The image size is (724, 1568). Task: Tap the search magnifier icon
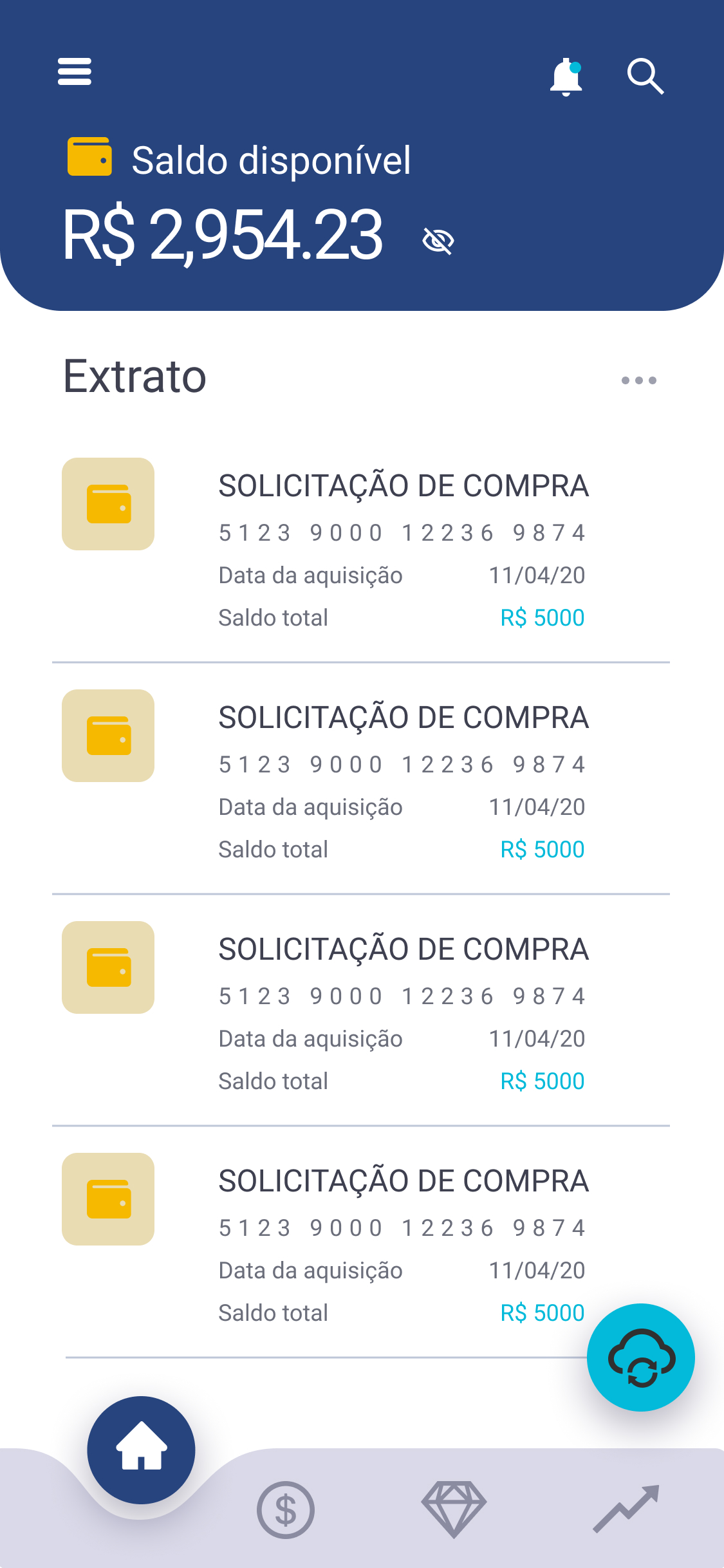pos(645,77)
